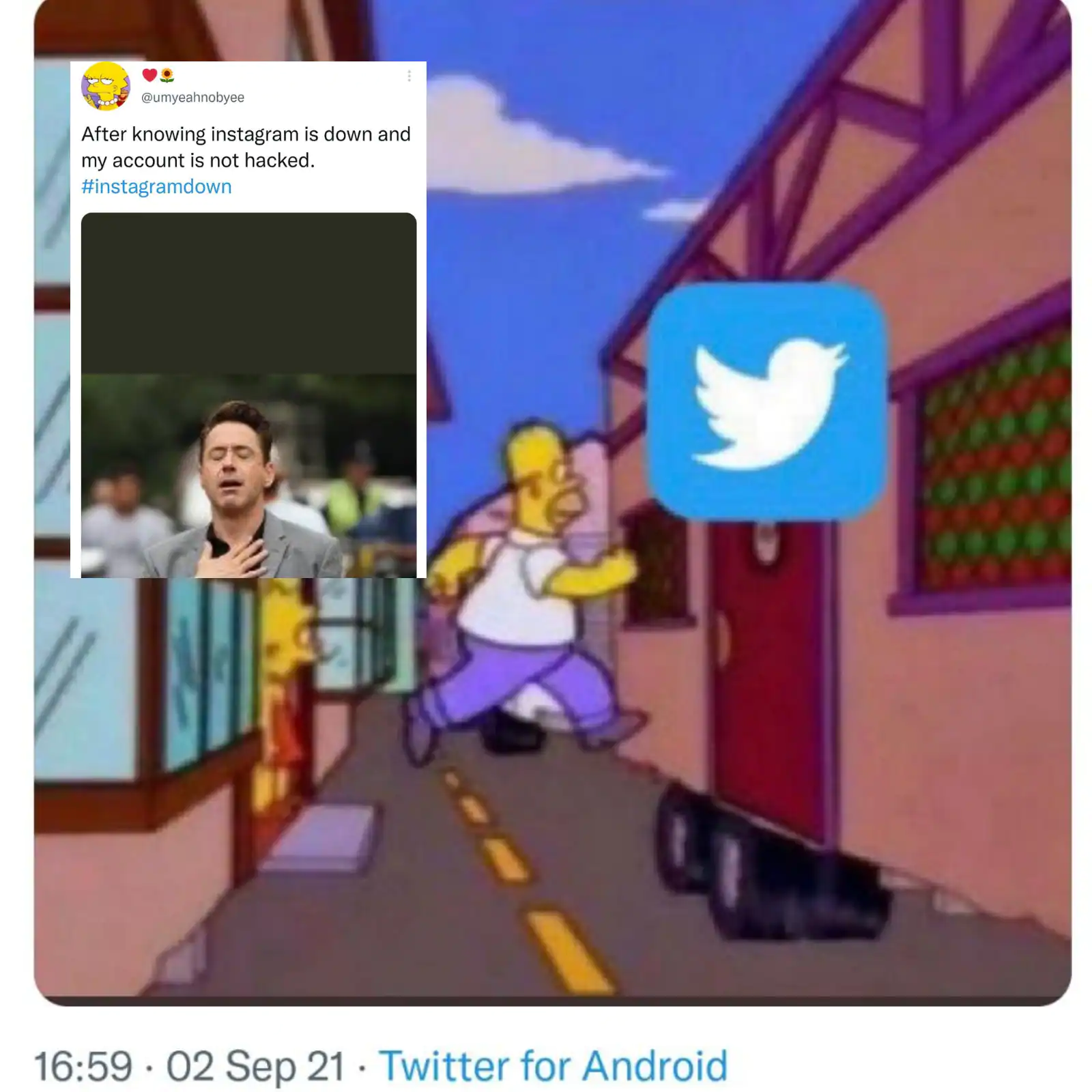
Task: Click the 02 Sep 21 date text
Action: pyautogui.click(x=255, y=1066)
